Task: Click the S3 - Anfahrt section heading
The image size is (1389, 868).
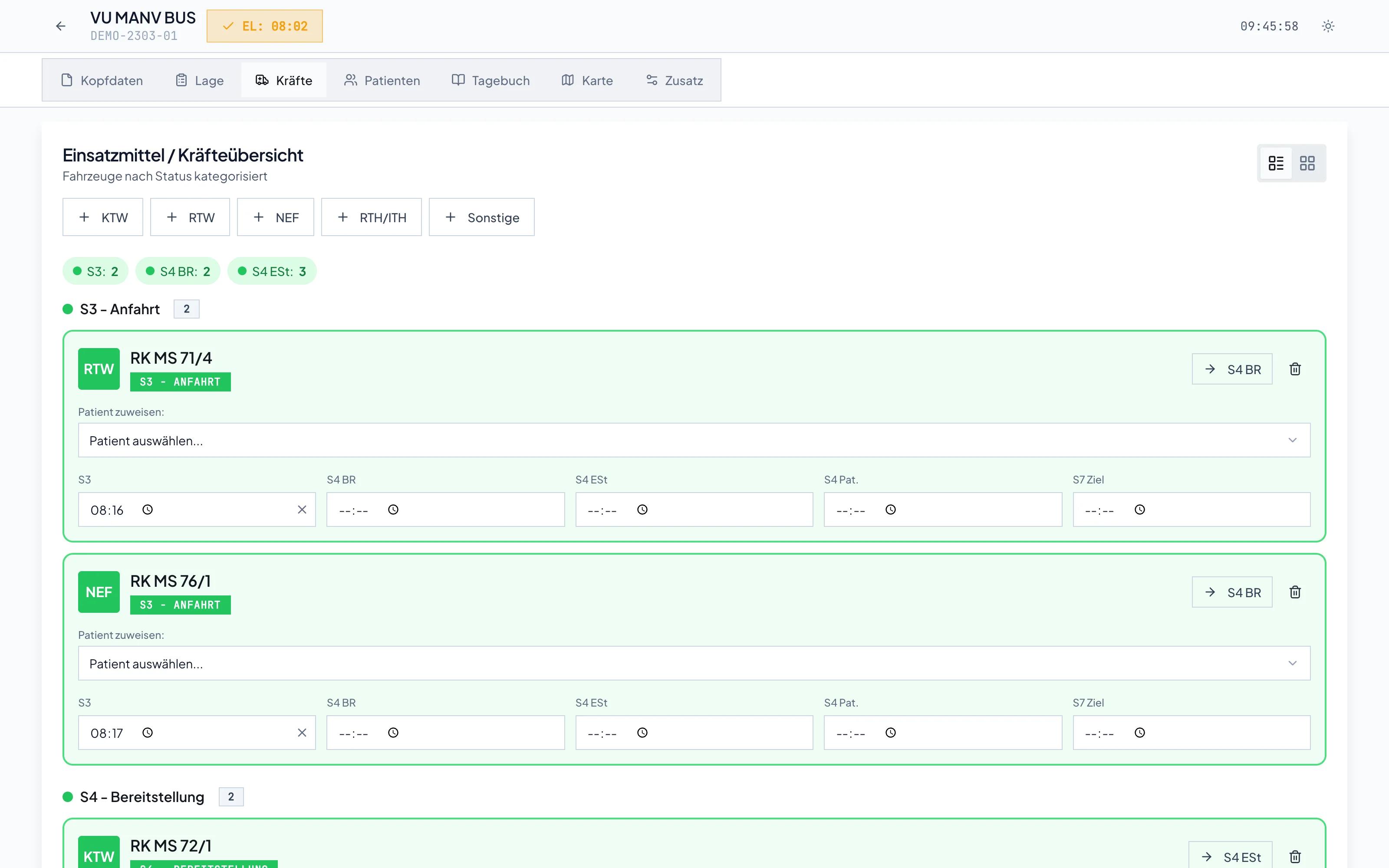Action: pyautogui.click(x=120, y=309)
